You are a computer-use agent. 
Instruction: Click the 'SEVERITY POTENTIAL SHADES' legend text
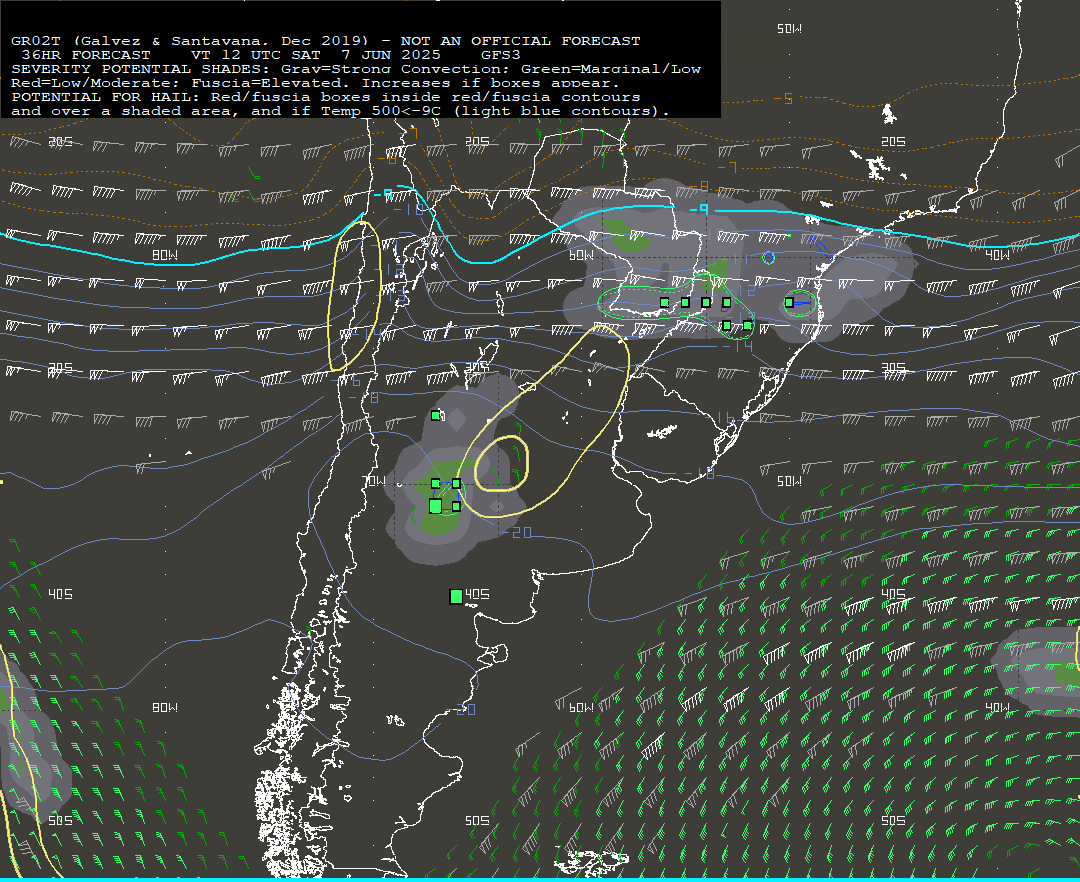(142, 69)
